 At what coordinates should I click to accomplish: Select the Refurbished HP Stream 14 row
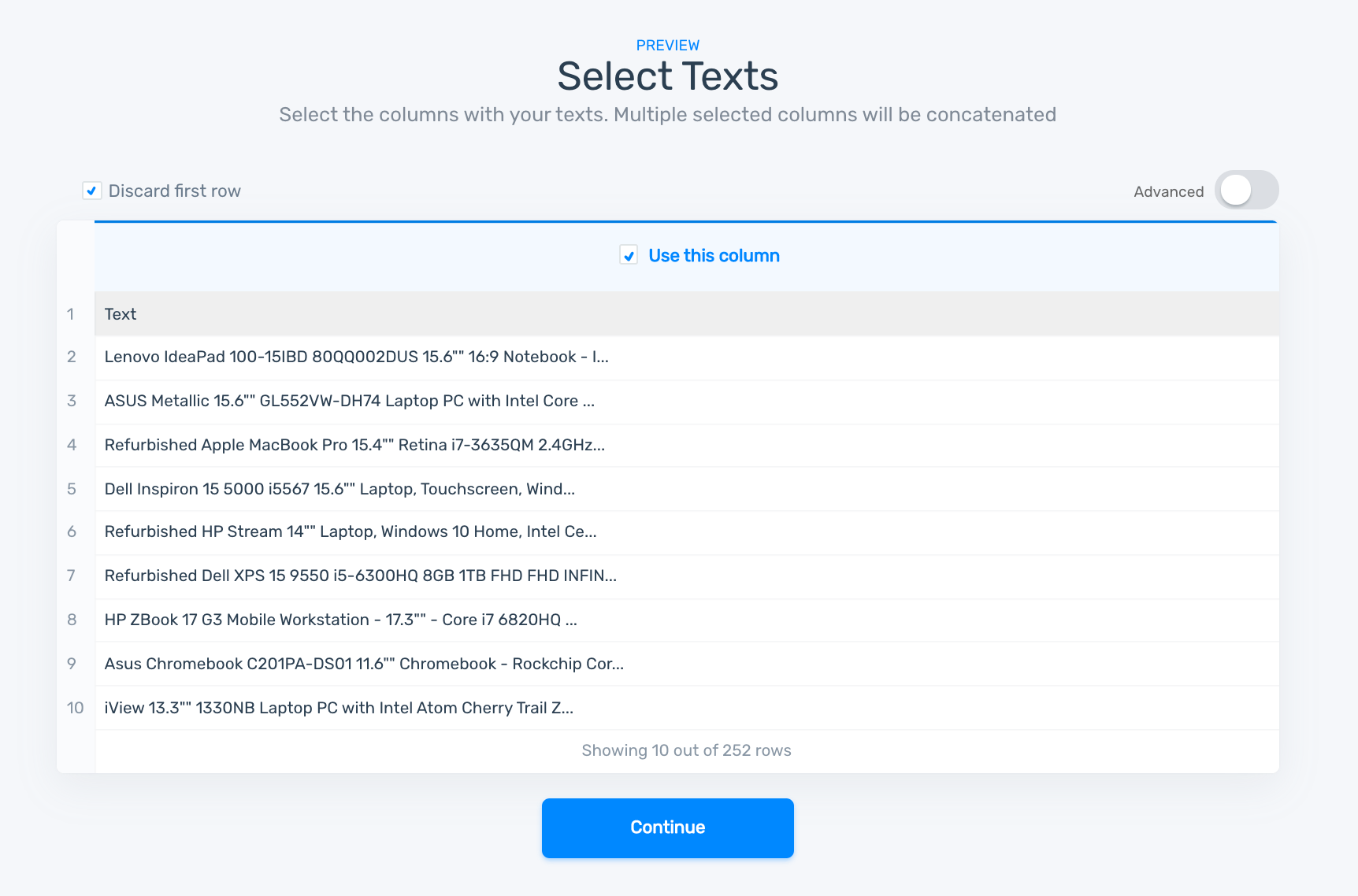click(351, 531)
